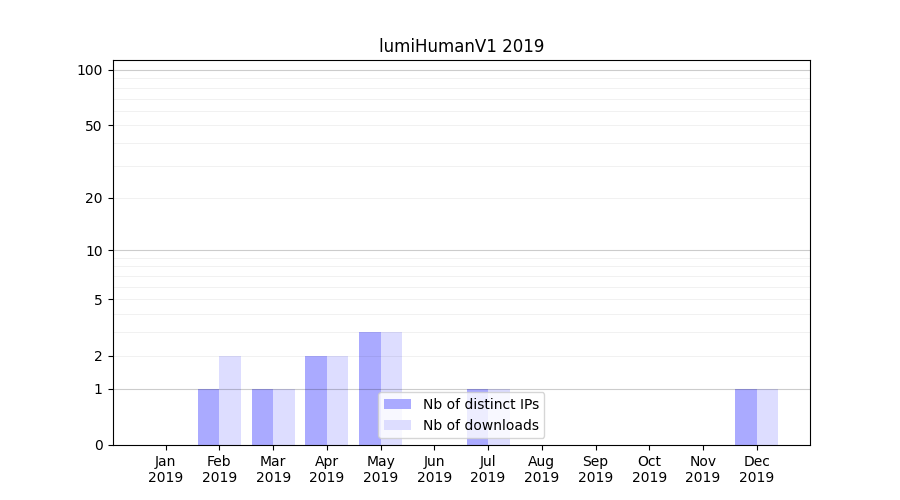
Task: Click the 100 y-axis tick label
Action: click(x=90, y=70)
